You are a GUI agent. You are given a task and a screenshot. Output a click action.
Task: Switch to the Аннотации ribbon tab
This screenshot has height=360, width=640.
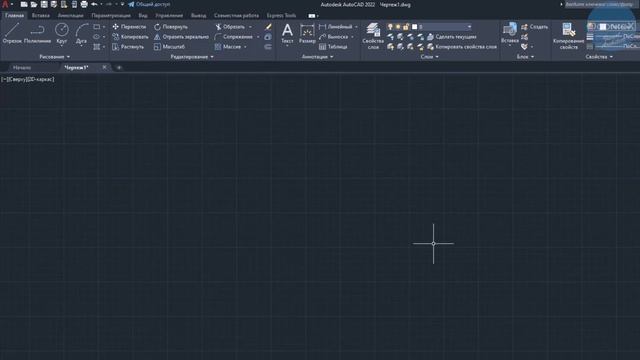coord(70,16)
